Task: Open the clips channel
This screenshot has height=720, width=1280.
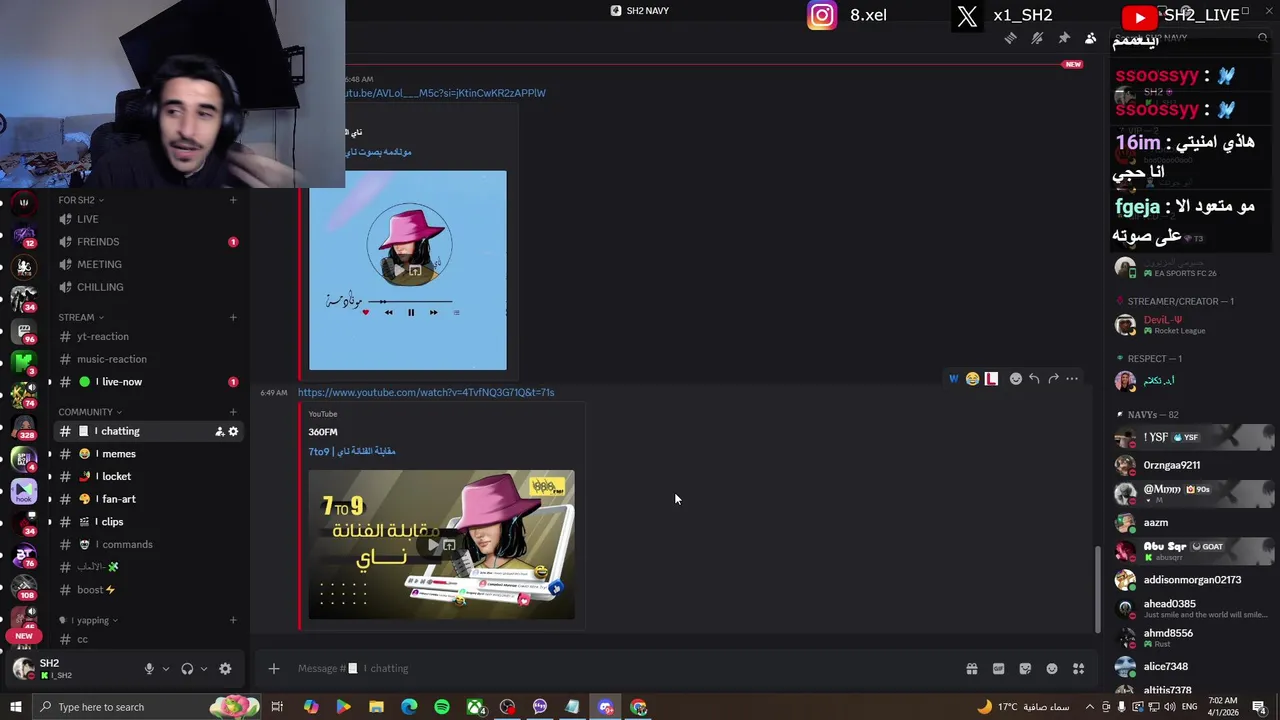Action: pyautogui.click(x=148, y=522)
